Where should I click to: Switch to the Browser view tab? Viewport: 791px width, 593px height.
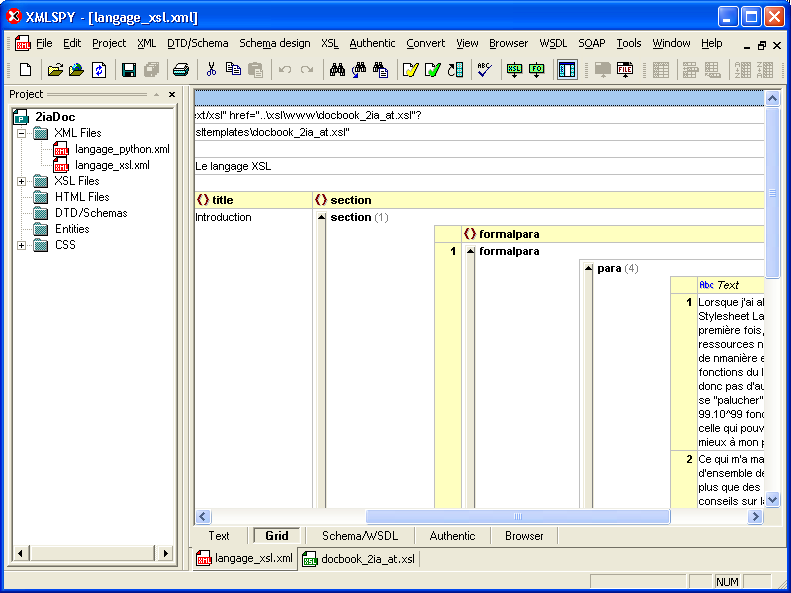click(524, 536)
